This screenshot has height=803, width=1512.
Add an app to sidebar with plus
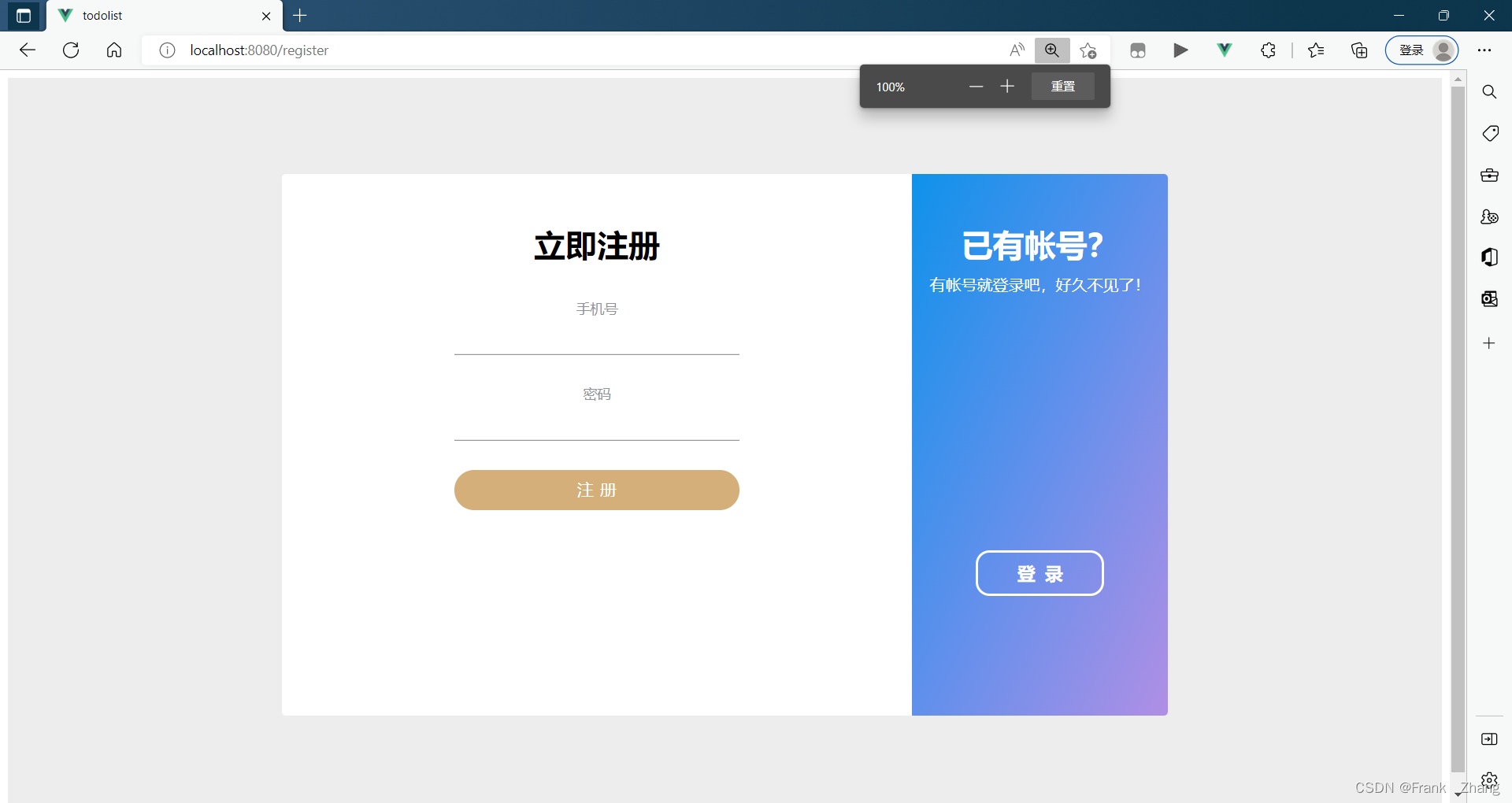(1489, 343)
